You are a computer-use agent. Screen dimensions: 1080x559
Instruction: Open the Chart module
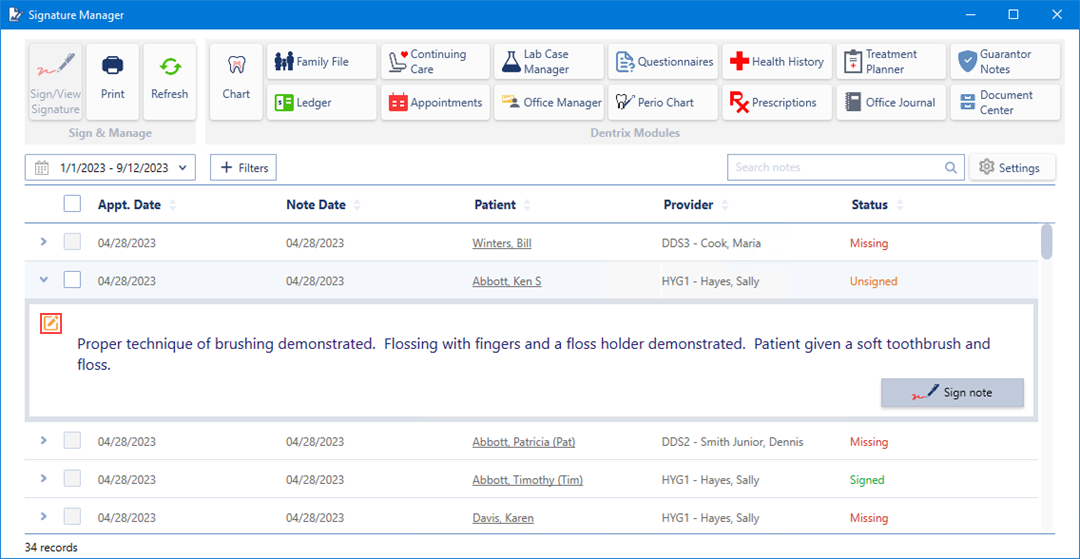(236, 81)
